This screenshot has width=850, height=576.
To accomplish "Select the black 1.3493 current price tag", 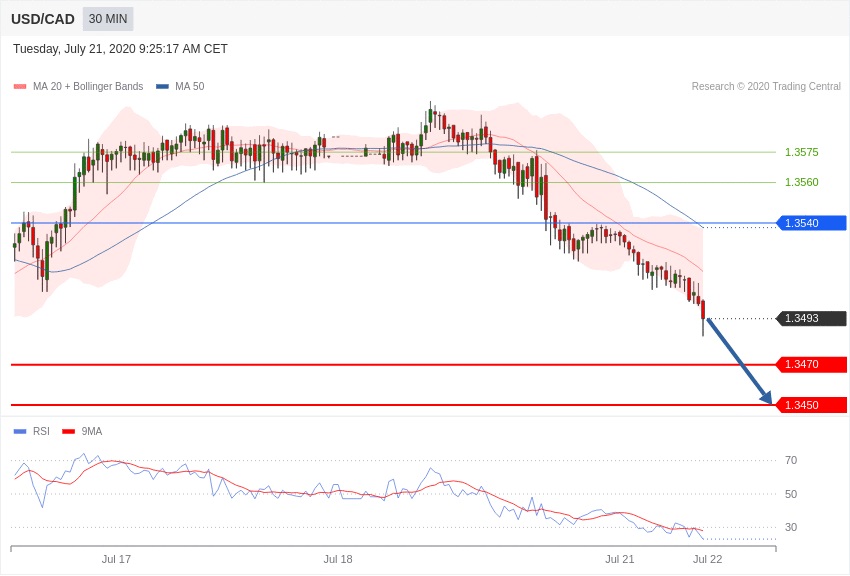I will (x=811, y=318).
